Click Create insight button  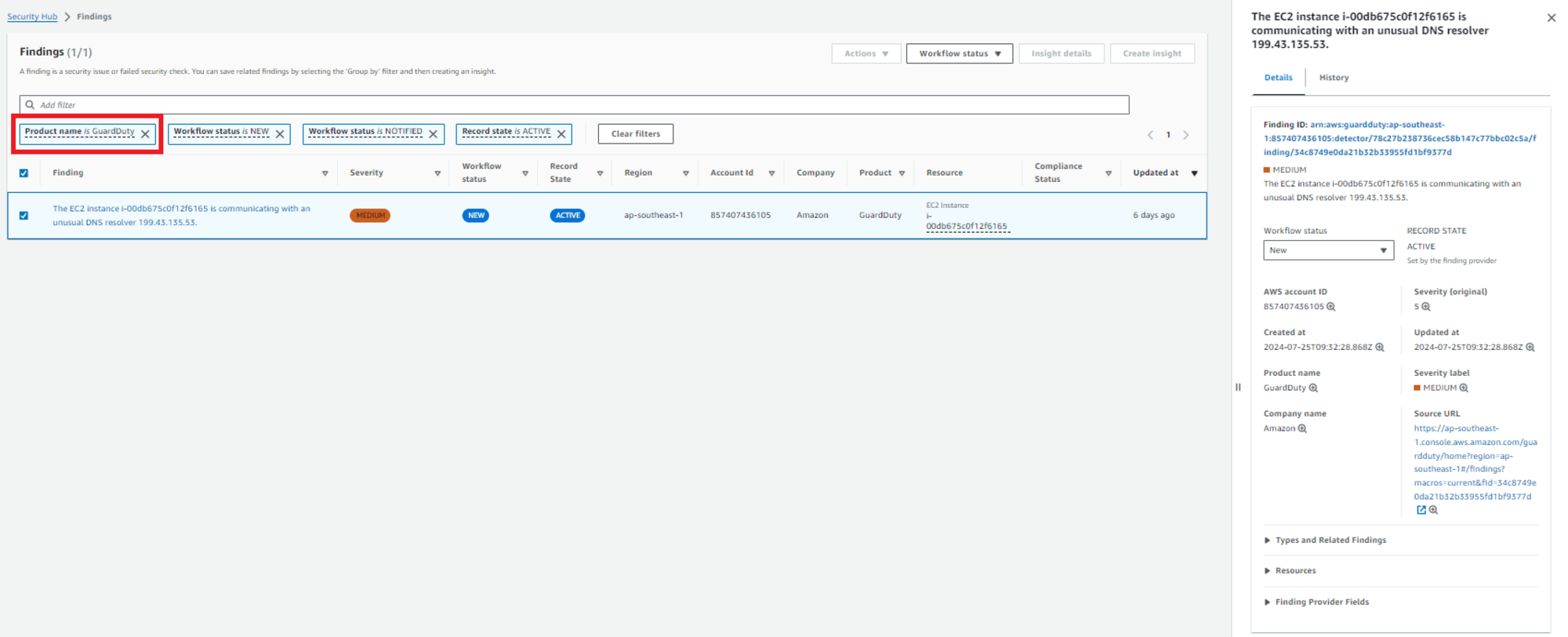tap(1152, 53)
